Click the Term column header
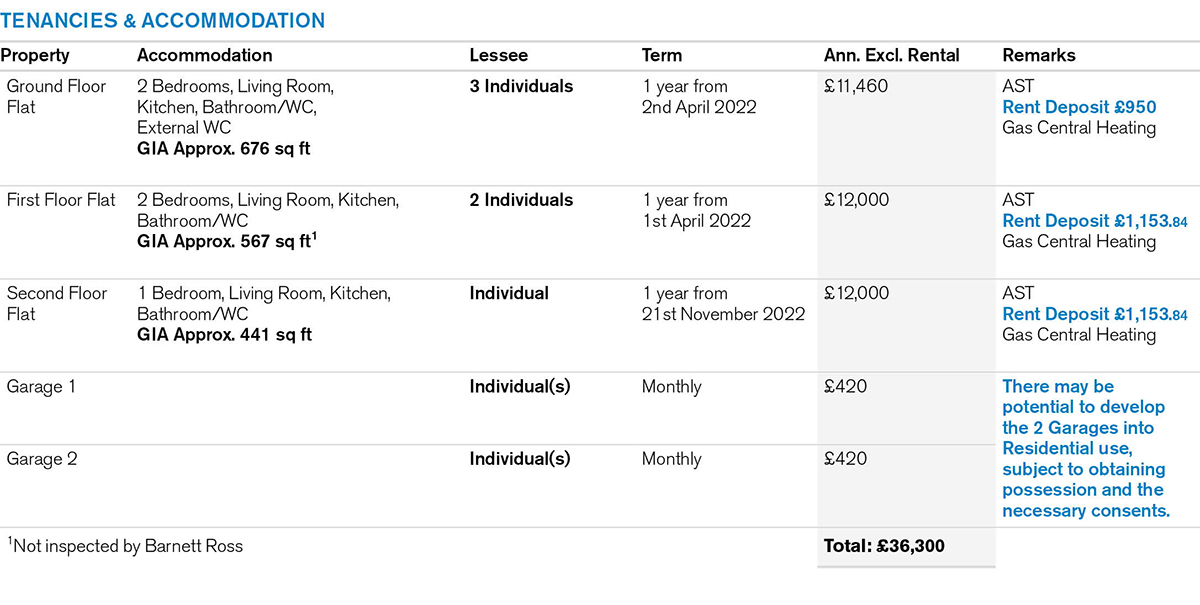The height and width of the screenshot is (605, 1200). click(661, 56)
